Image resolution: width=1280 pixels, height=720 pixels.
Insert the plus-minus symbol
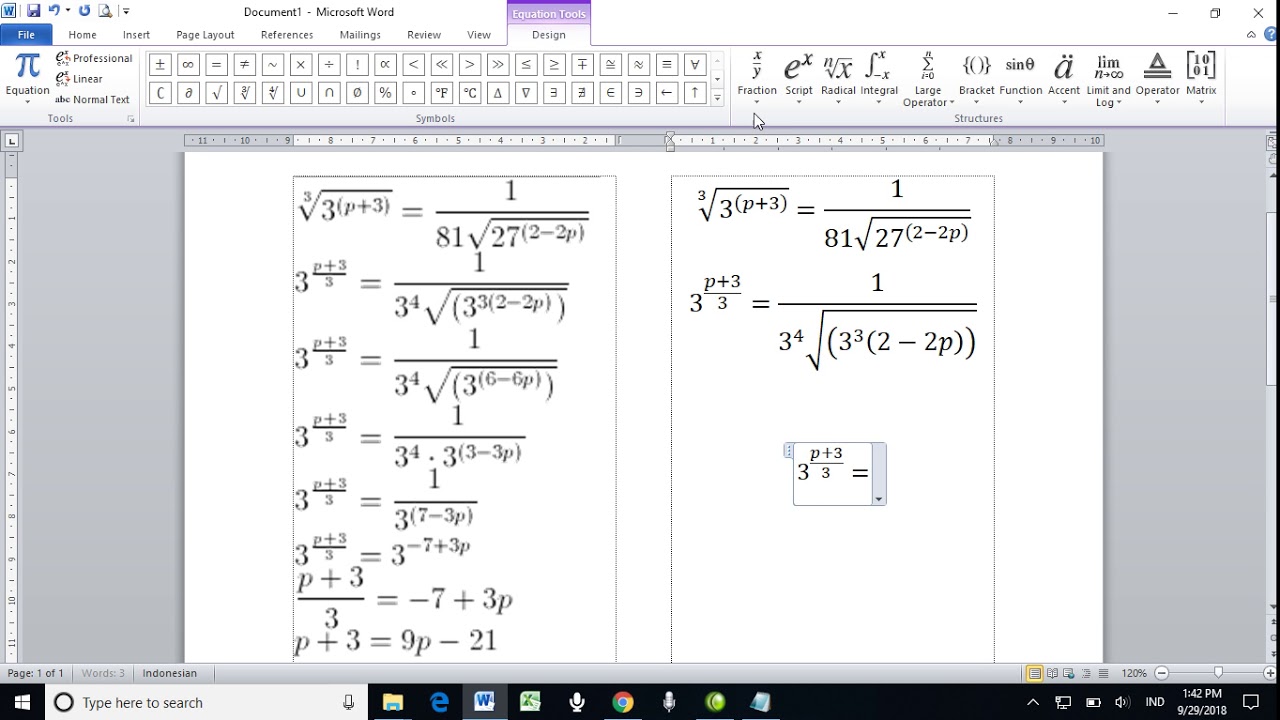pos(159,65)
